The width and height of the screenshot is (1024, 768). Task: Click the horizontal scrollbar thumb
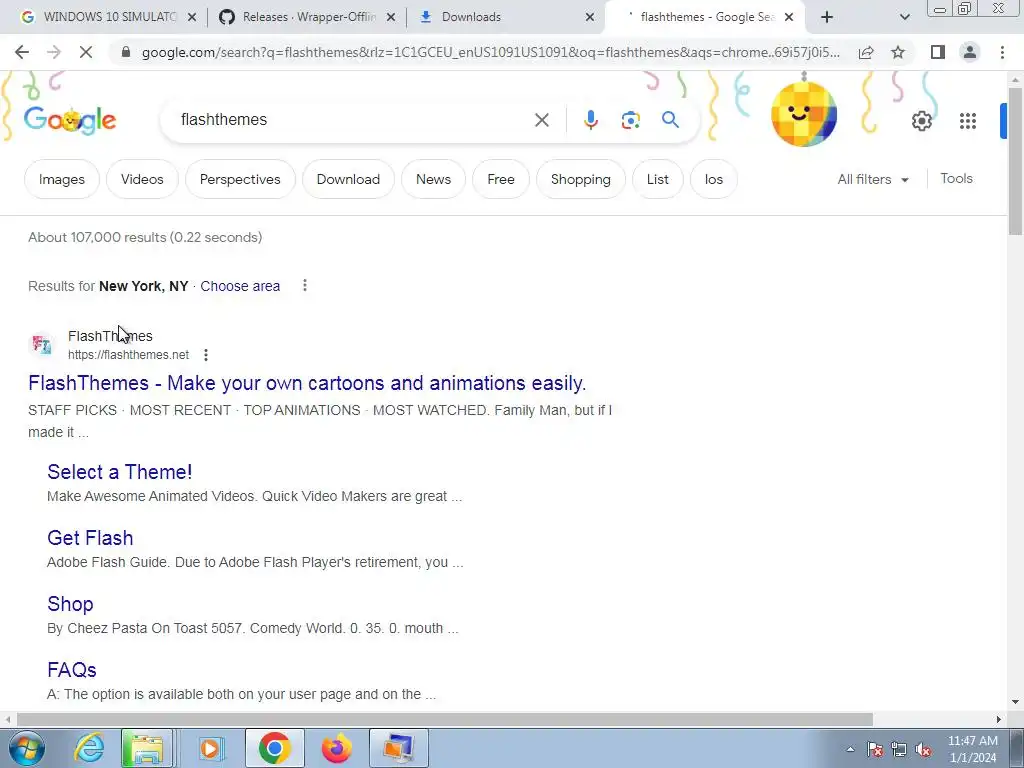(x=444, y=719)
